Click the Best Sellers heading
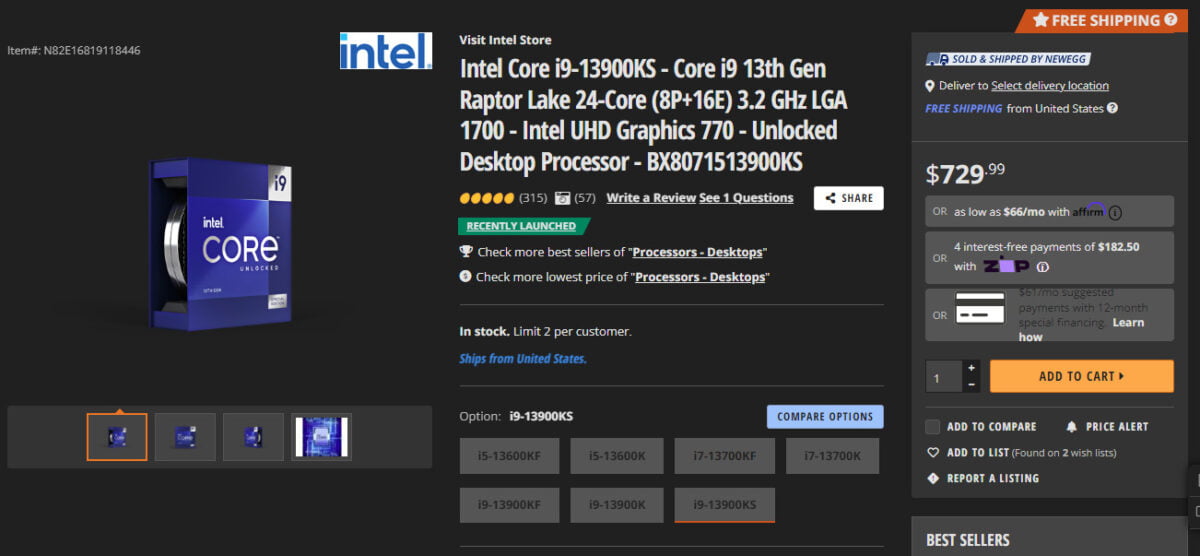Screen dimensions: 1200x556 pyautogui.click(x=968, y=540)
